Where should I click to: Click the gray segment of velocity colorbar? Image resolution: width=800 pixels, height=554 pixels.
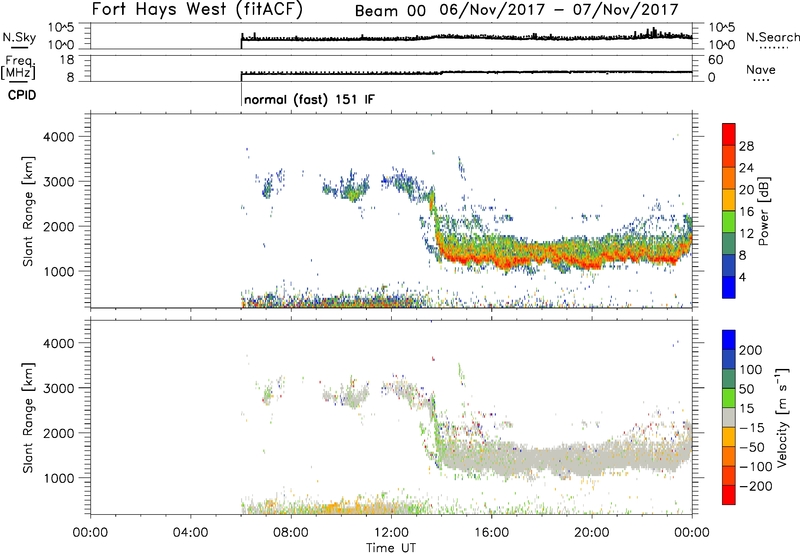(729, 418)
